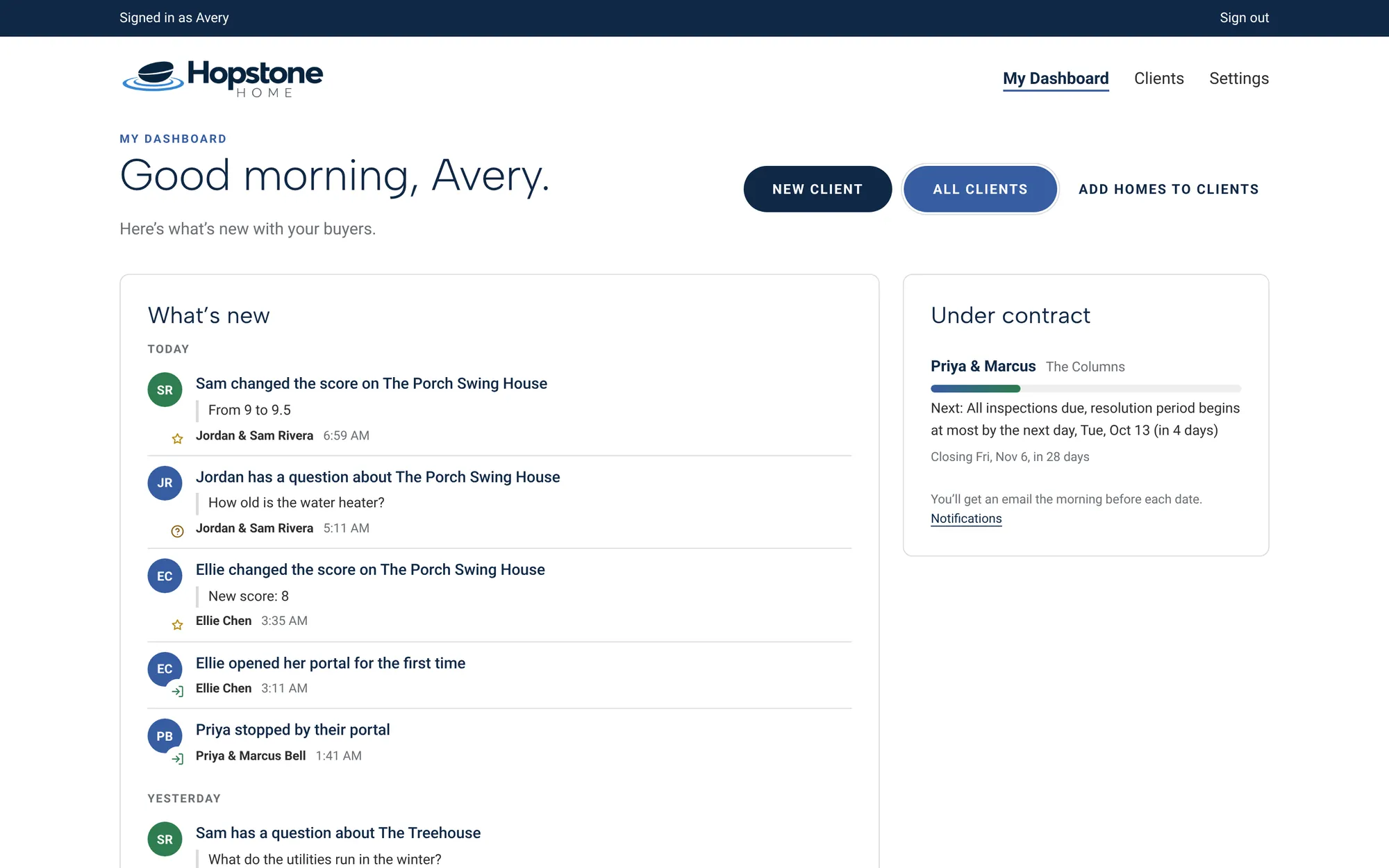Viewport: 1389px width, 868px height.
Task: Click Jordan & Sam Rivera name at 6:59 AM
Action: click(x=254, y=435)
